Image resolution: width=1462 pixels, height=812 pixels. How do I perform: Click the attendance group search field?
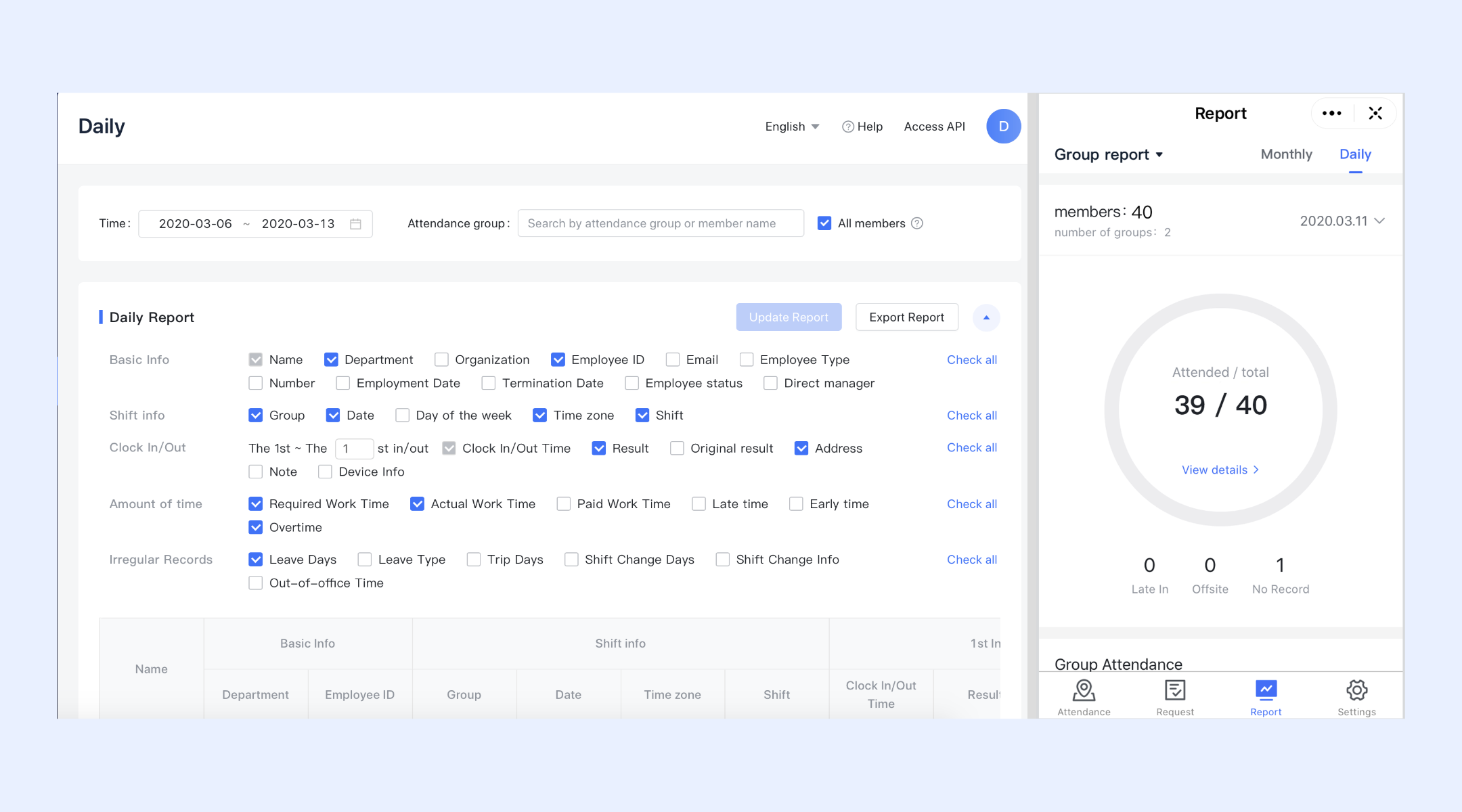point(660,223)
